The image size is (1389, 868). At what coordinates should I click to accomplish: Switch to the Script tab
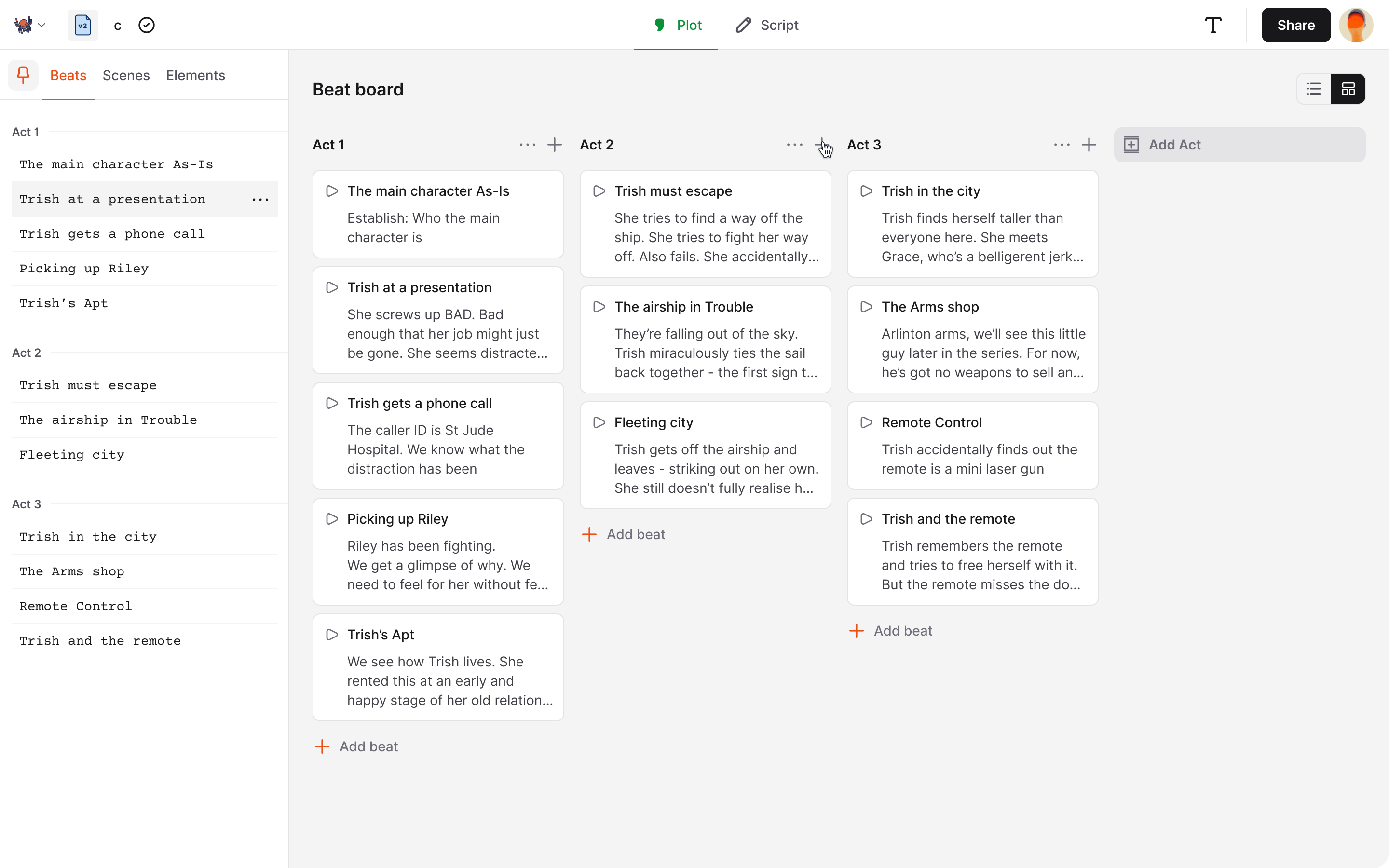[x=767, y=25]
